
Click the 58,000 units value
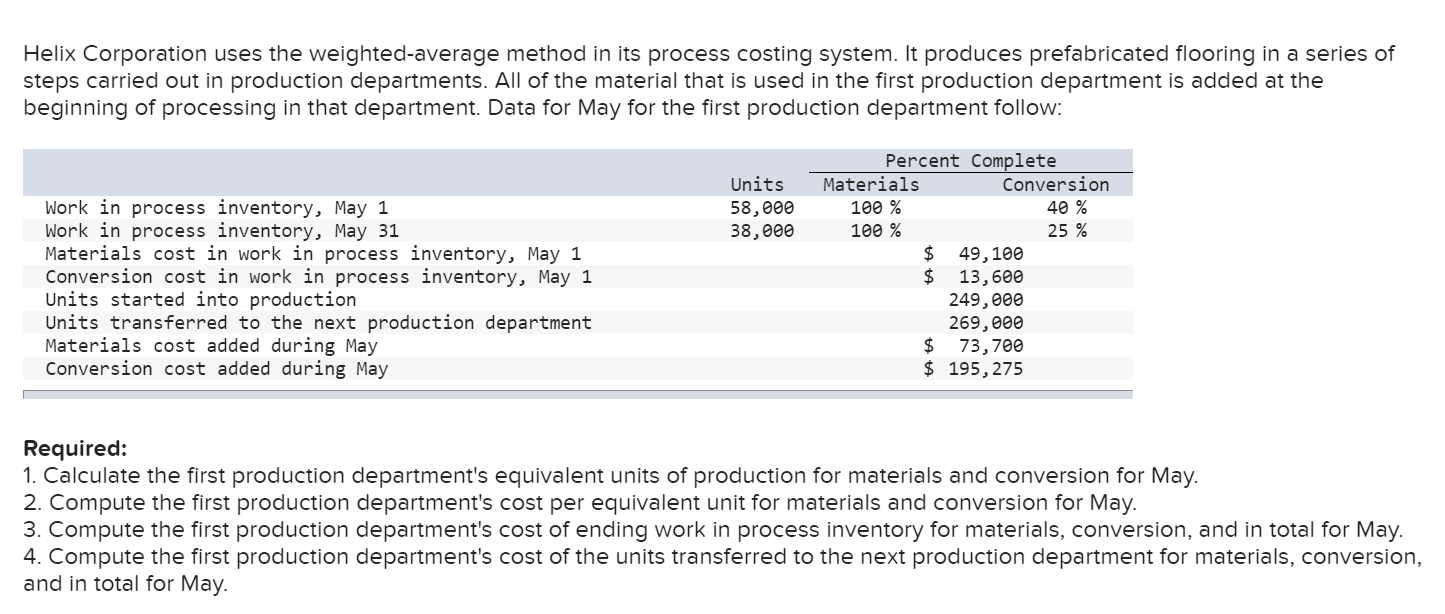762,208
